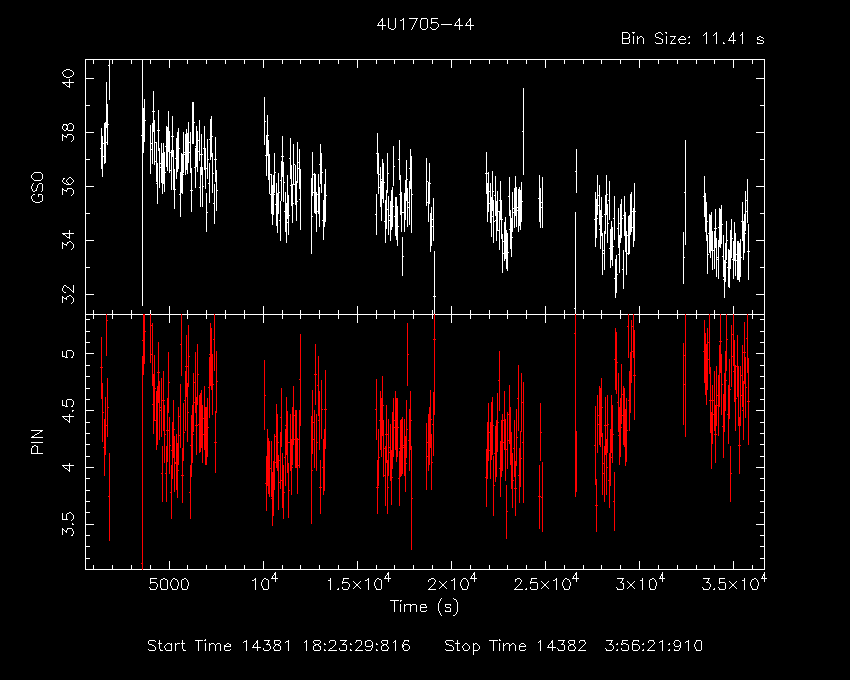Image resolution: width=850 pixels, height=680 pixels.
Task: Click the x-axis tick label 2.5×10^4
Action: coord(546,583)
